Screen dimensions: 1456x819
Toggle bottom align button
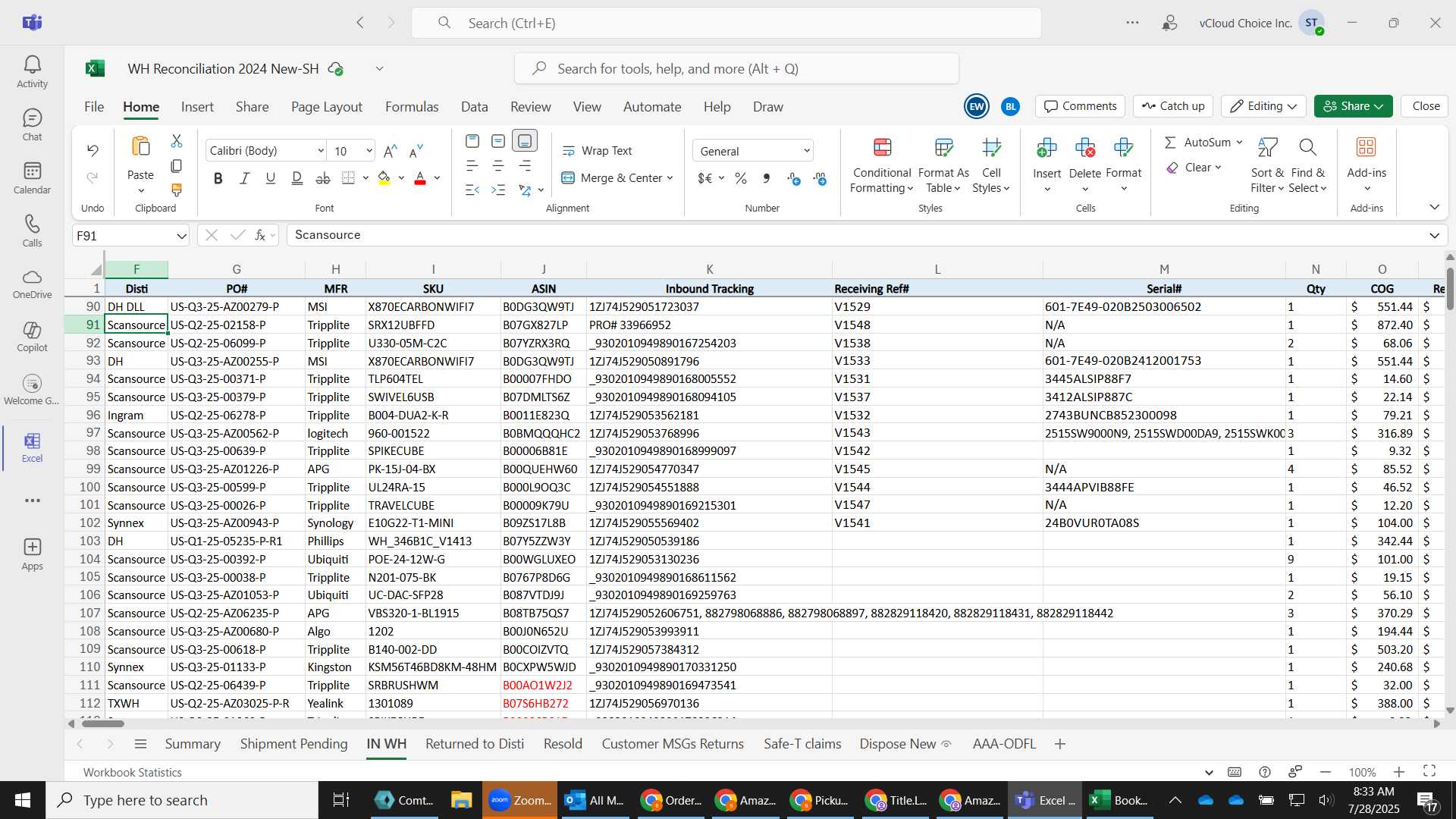pyautogui.click(x=525, y=141)
